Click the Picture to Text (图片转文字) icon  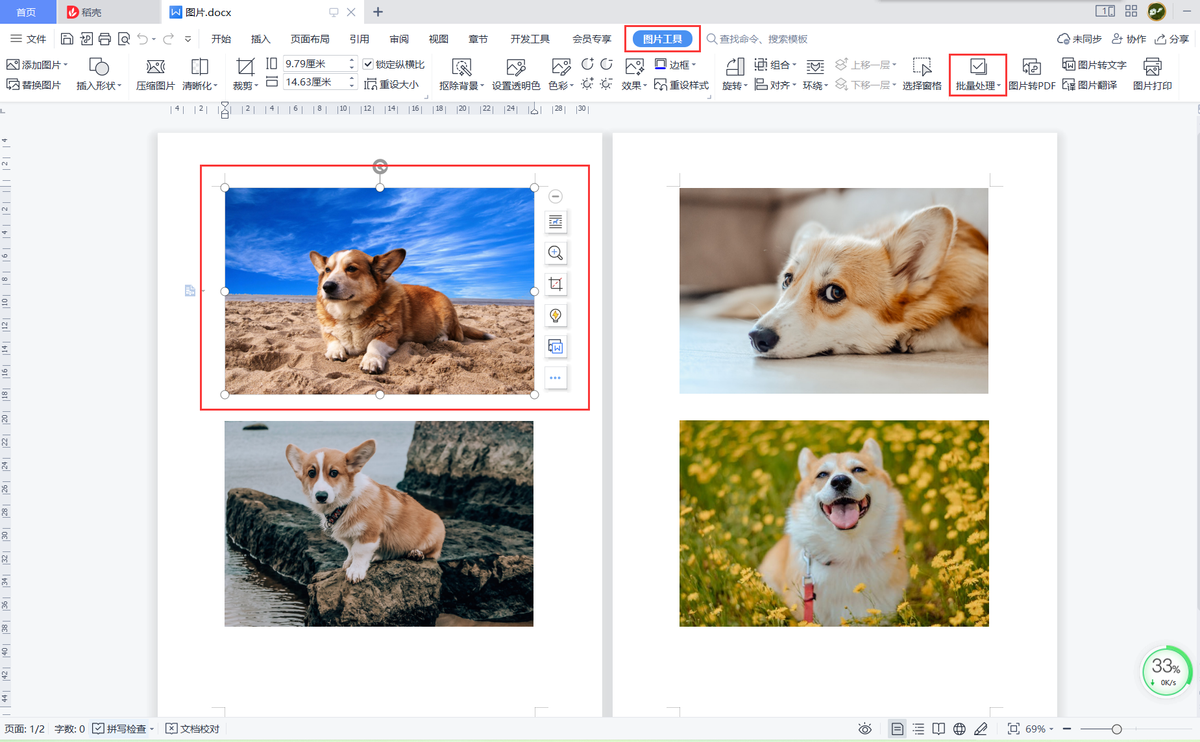1094,65
